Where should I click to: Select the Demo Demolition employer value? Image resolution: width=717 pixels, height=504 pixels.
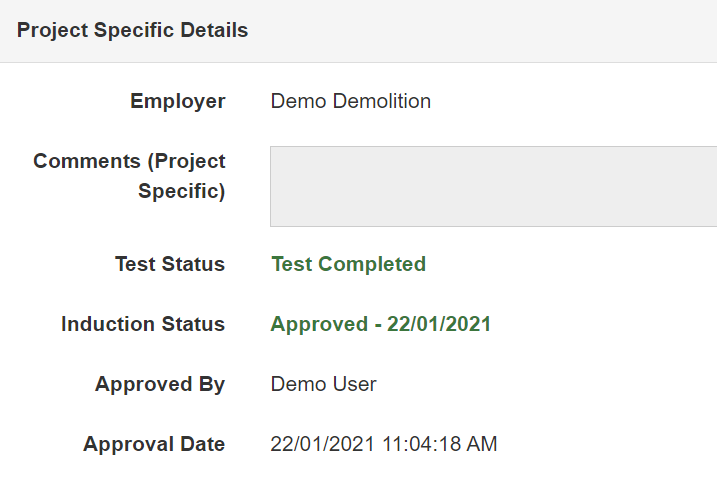(x=350, y=101)
